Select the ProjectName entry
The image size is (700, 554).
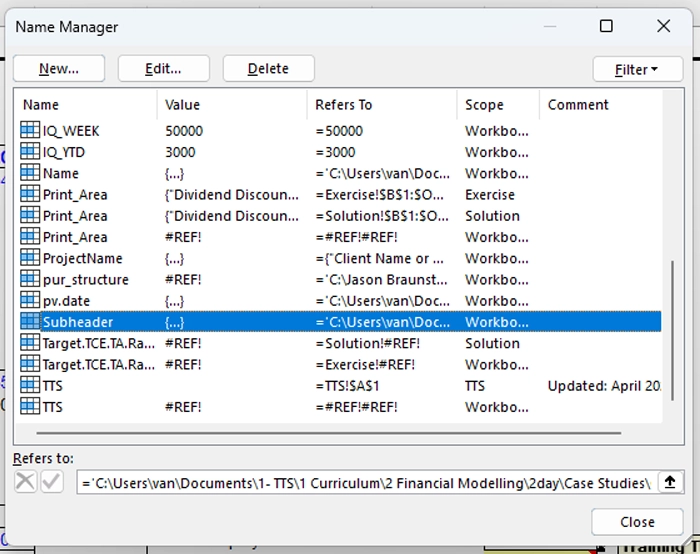pos(340,258)
